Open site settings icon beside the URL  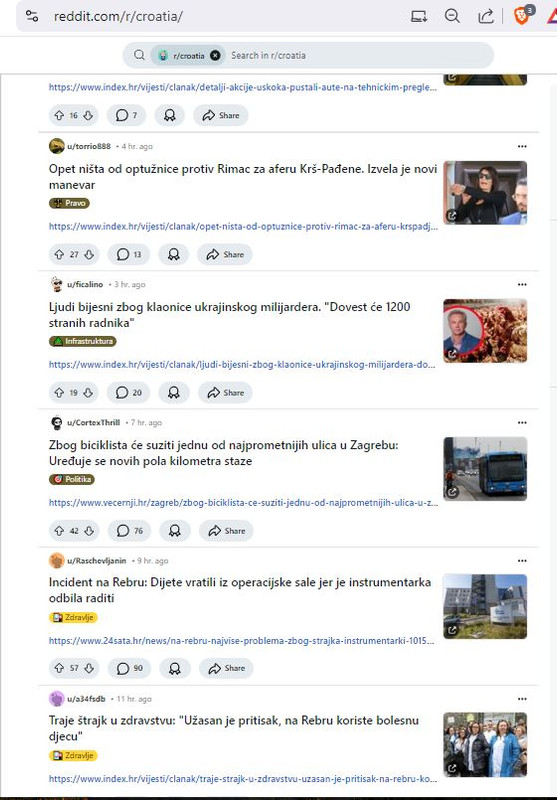pos(32,16)
